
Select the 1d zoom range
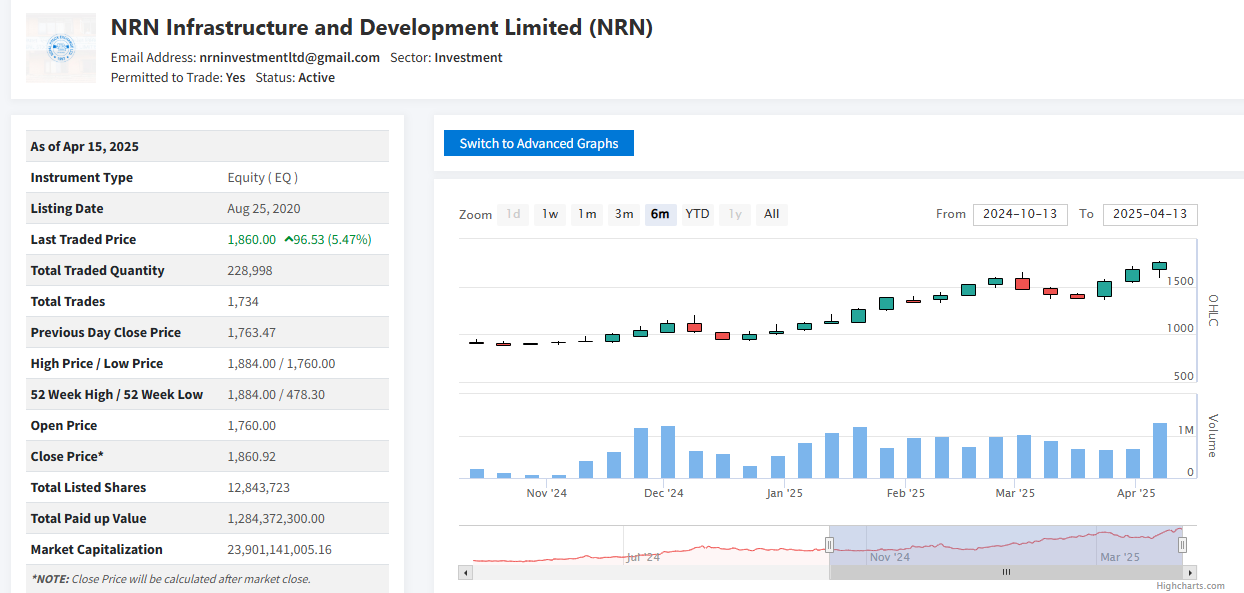[513, 214]
